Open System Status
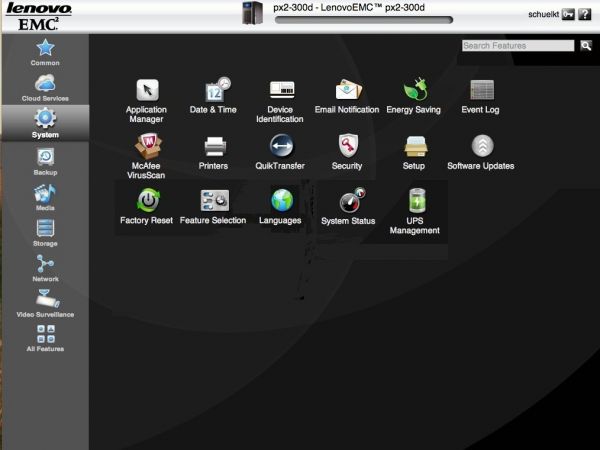600x450 pixels. pos(348,207)
